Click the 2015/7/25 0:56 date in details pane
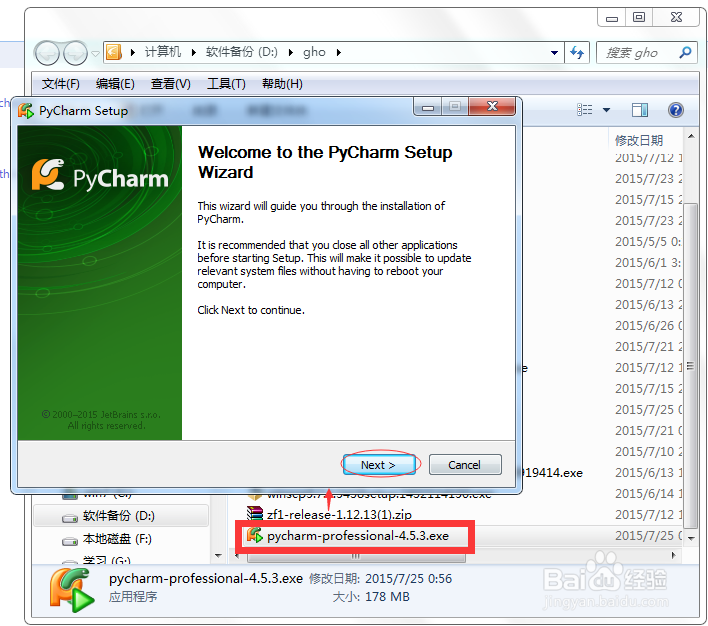 408,579
